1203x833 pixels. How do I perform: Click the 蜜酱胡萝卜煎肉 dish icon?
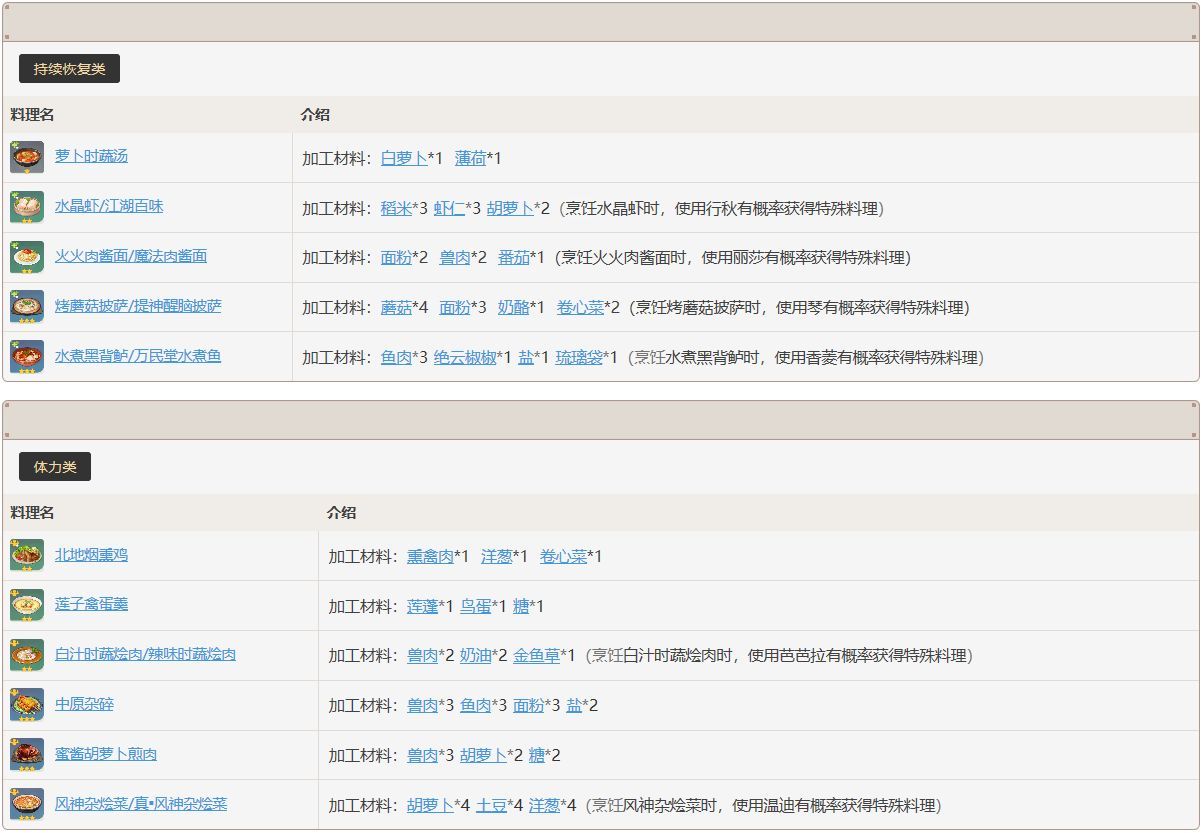click(x=27, y=755)
